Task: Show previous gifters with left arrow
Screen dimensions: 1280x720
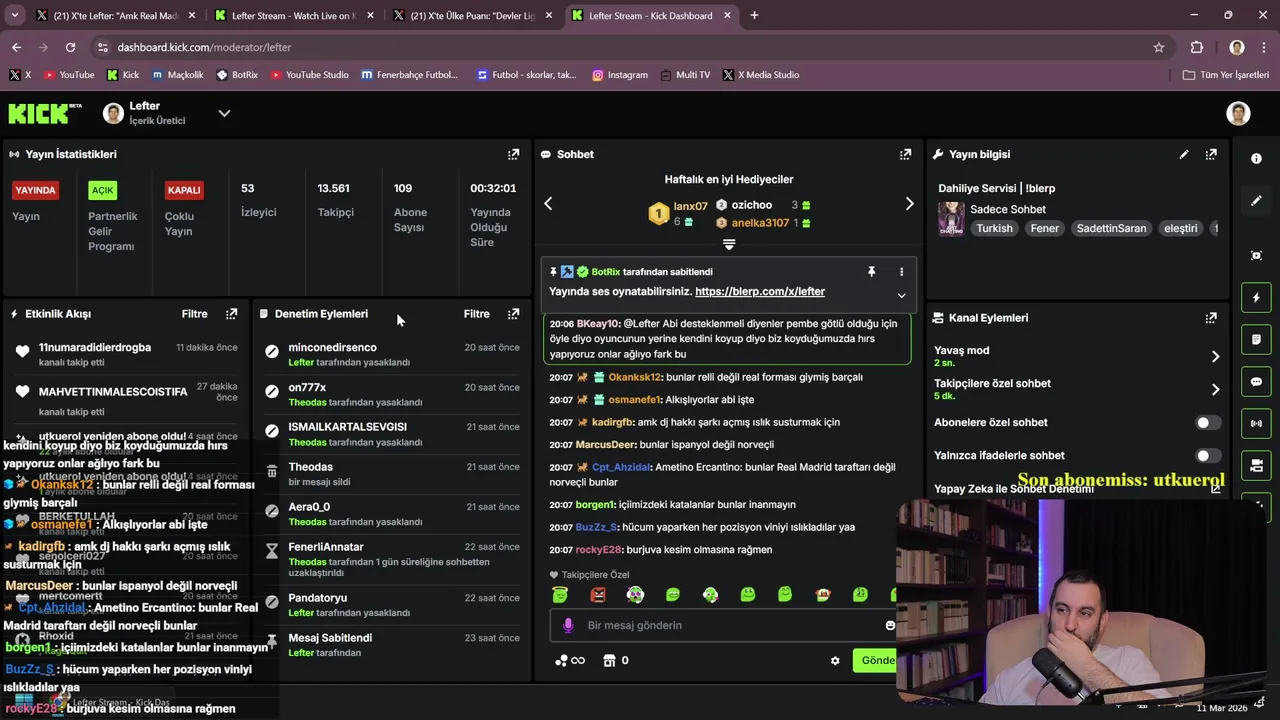Action: click(x=548, y=204)
